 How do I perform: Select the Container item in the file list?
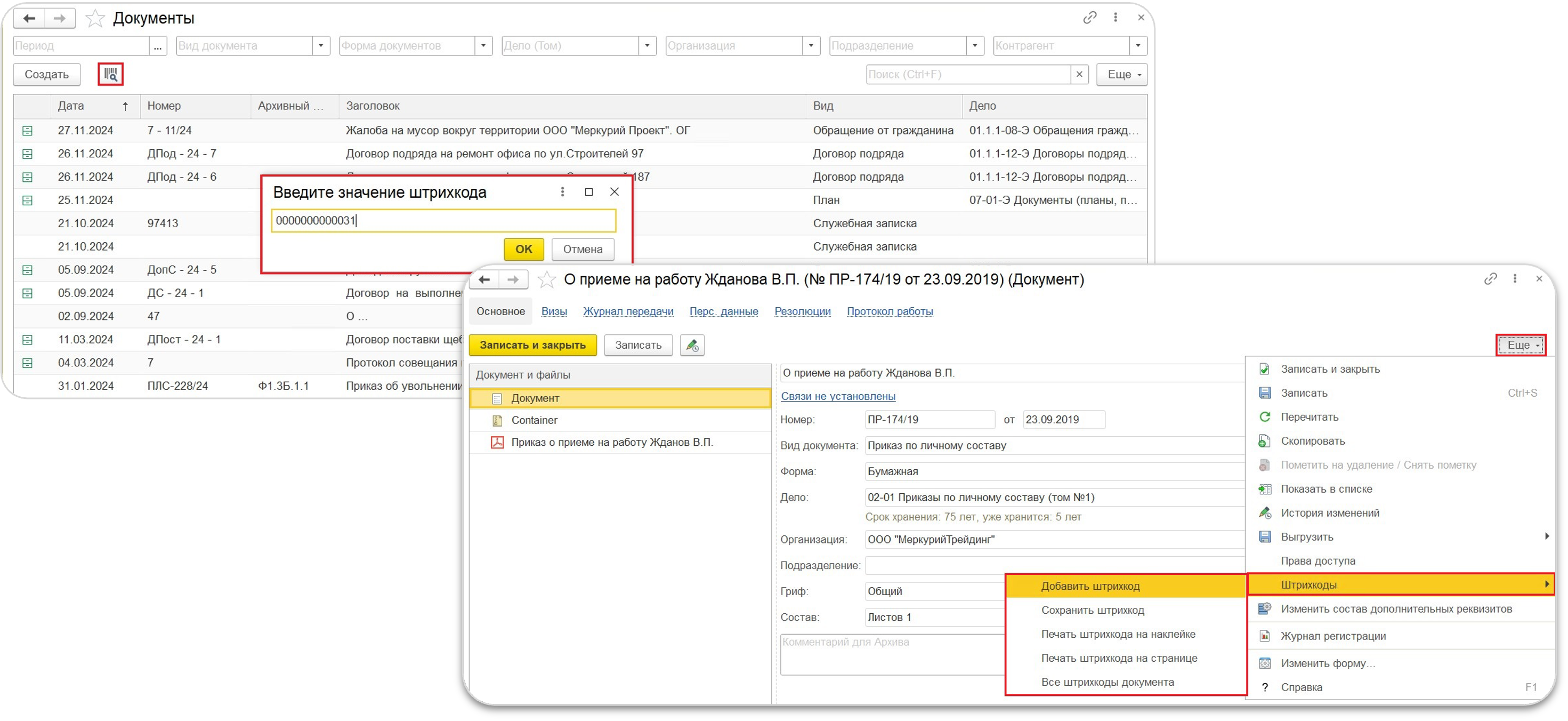[x=534, y=420]
